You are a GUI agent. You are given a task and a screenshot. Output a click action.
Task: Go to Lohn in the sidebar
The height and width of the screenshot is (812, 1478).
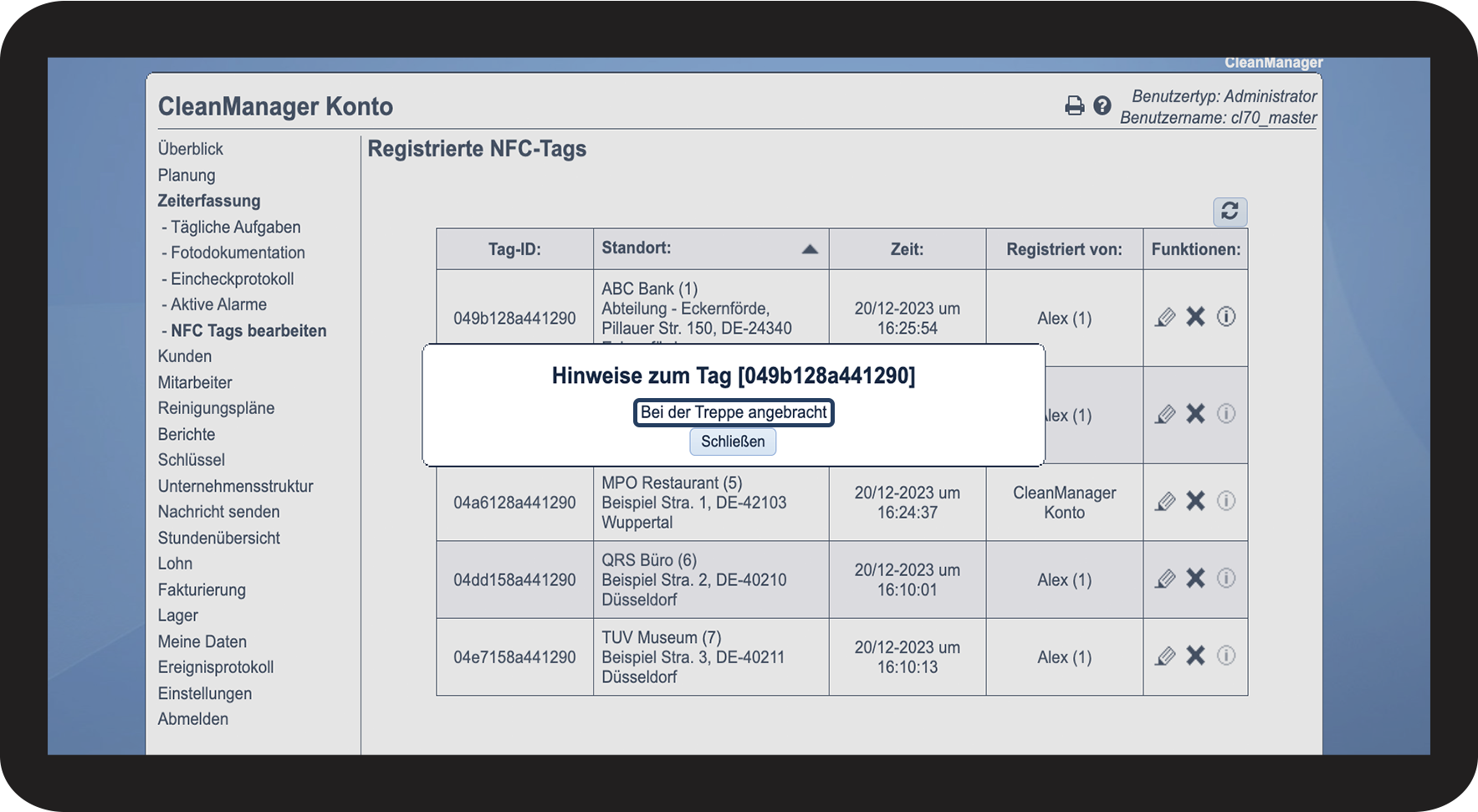click(176, 564)
